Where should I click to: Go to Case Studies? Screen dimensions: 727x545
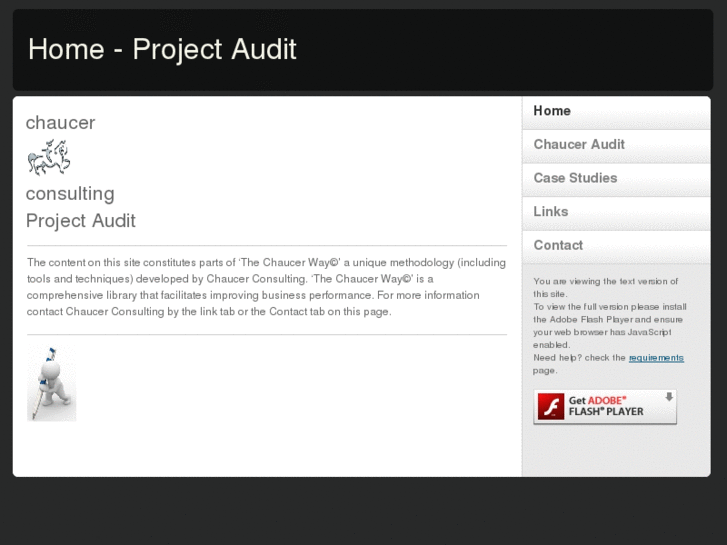pyautogui.click(x=616, y=180)
